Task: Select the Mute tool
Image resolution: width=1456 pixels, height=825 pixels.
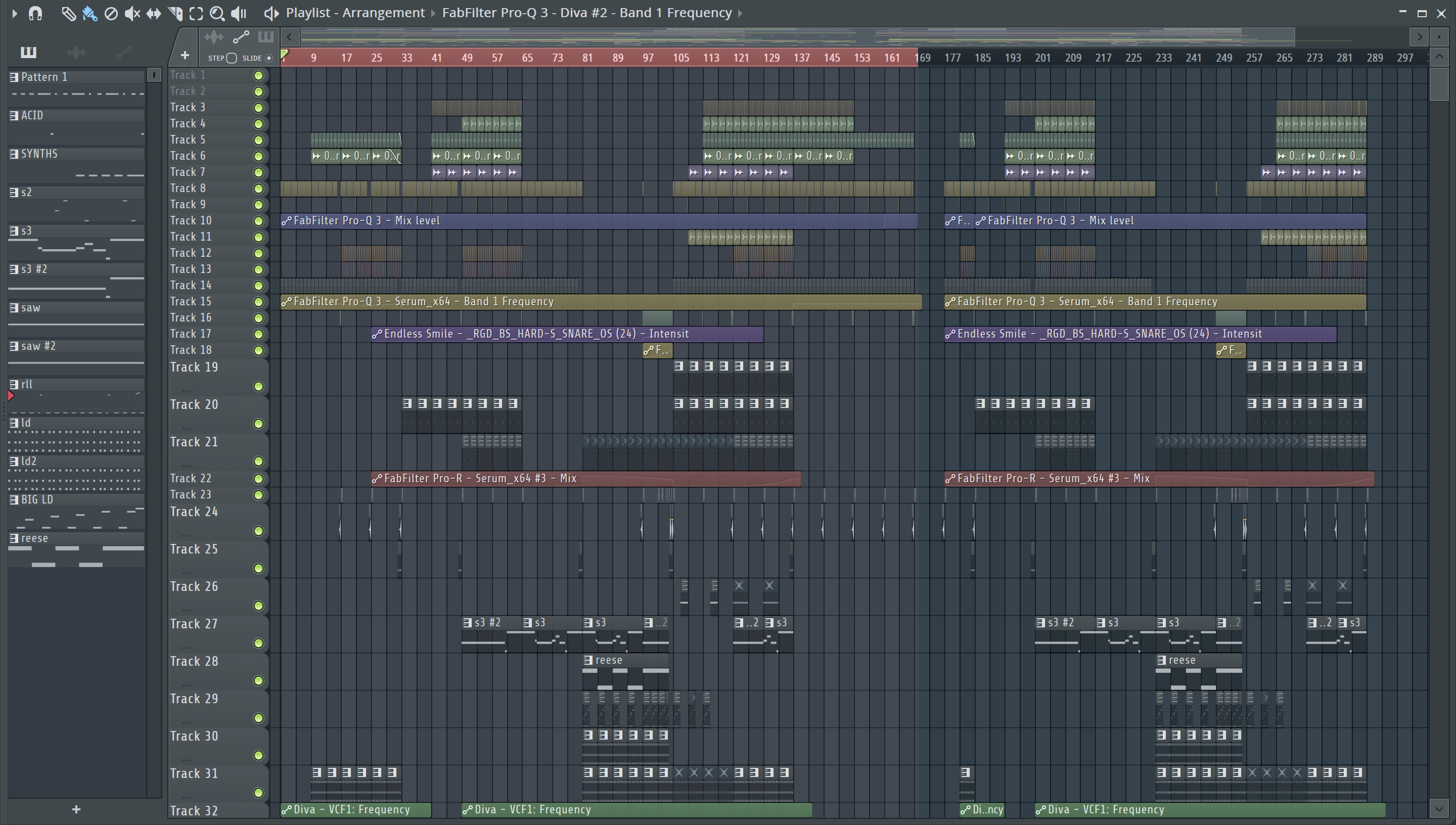Action: coord(132,14)
